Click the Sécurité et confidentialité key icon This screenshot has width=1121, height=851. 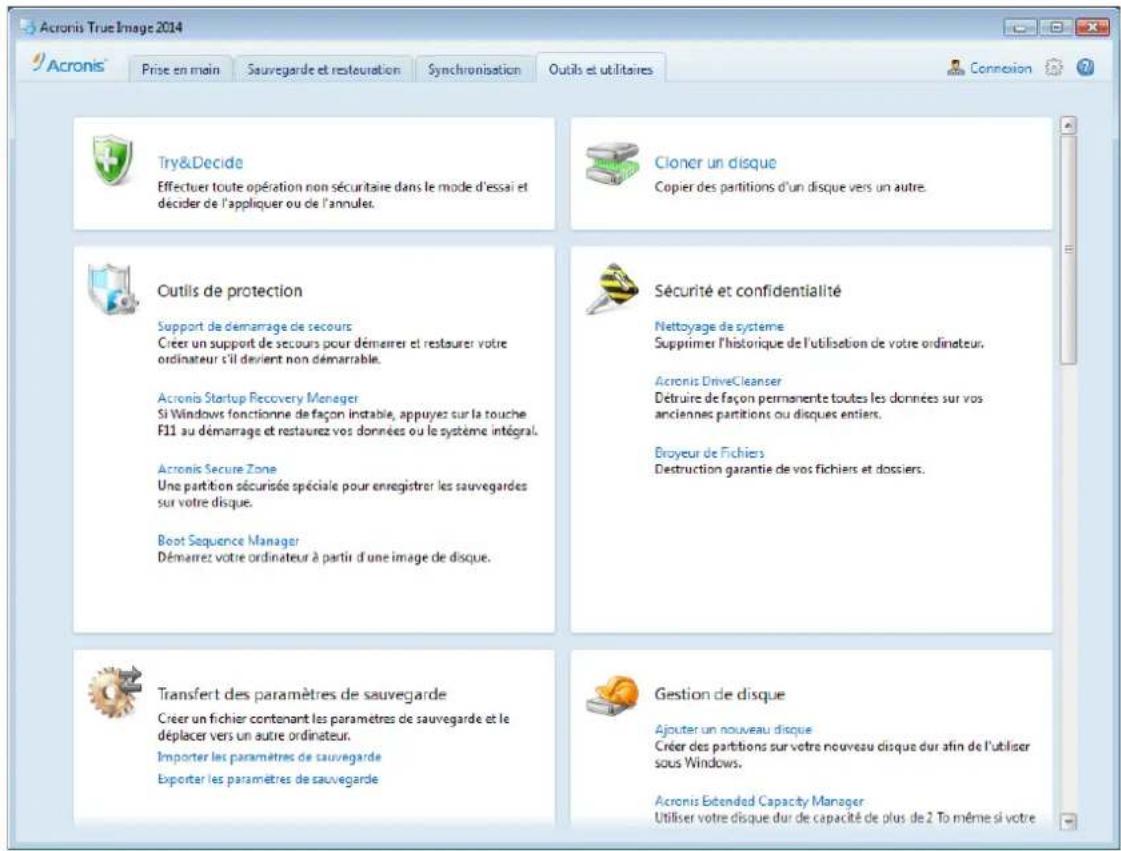pos(611,289)
